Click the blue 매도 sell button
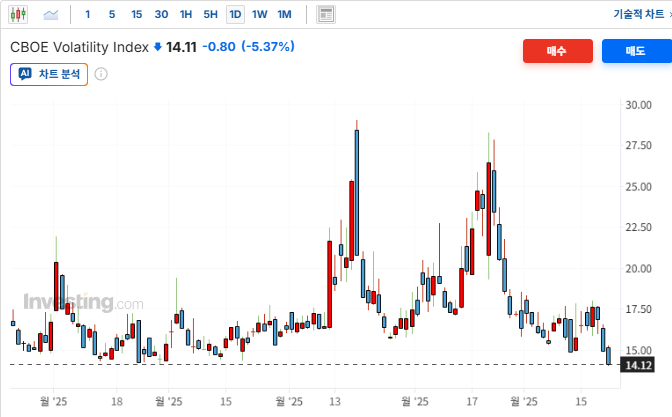 point(636,51)
